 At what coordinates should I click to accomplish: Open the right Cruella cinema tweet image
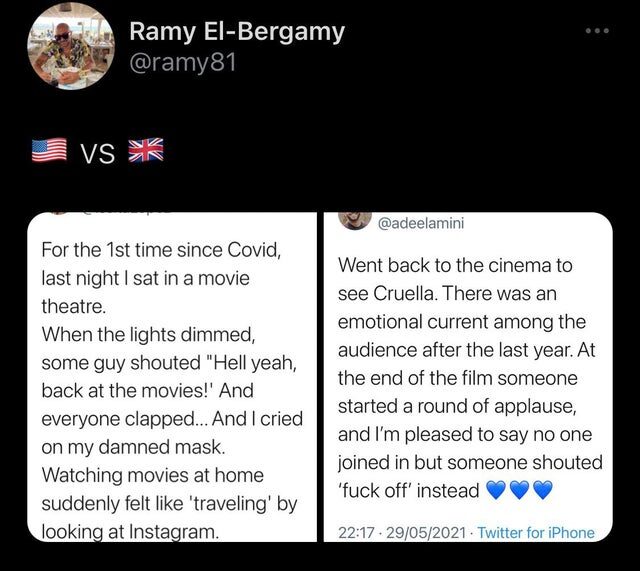pos(468,377)
